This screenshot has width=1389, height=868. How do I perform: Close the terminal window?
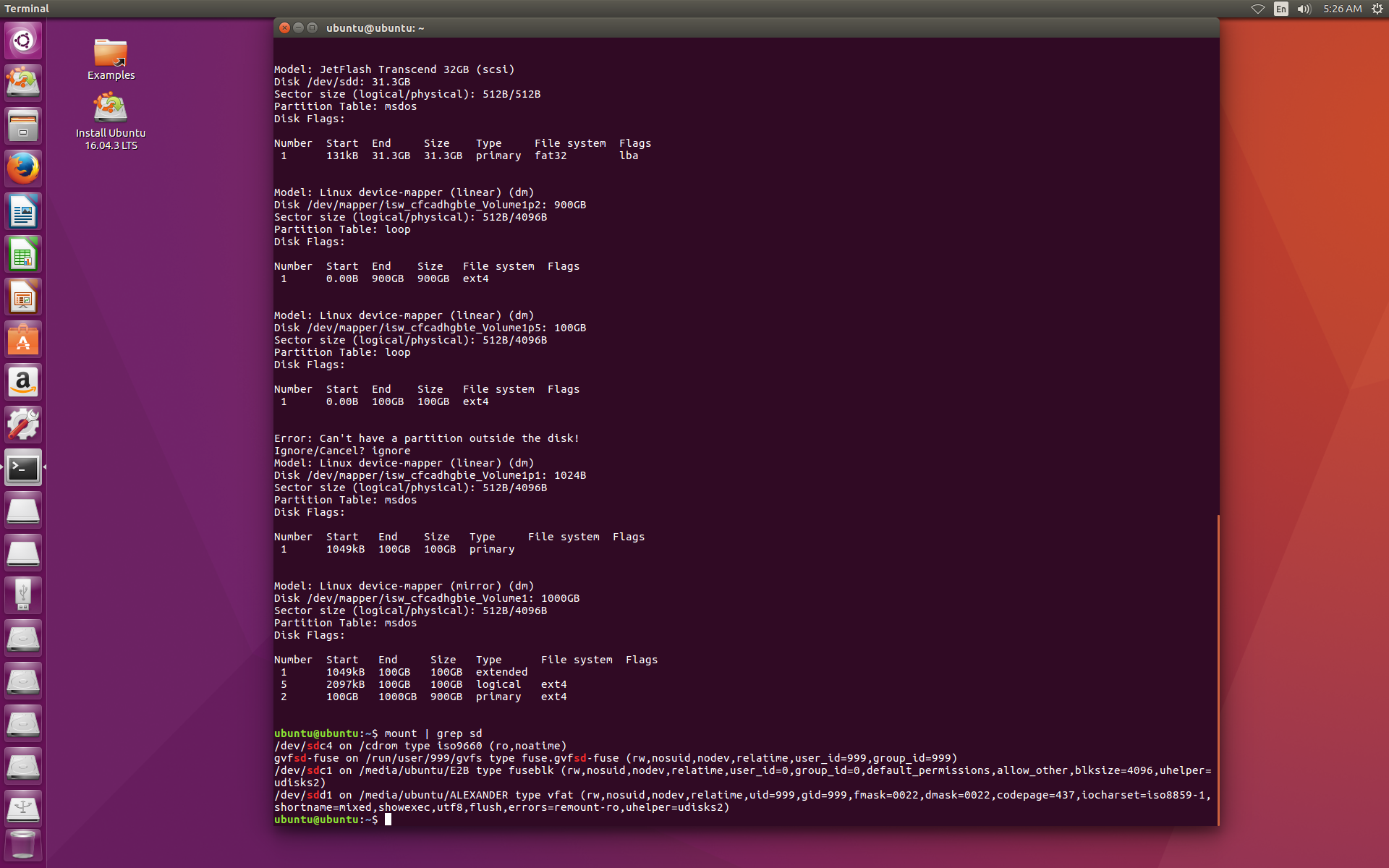click(285, 27)
